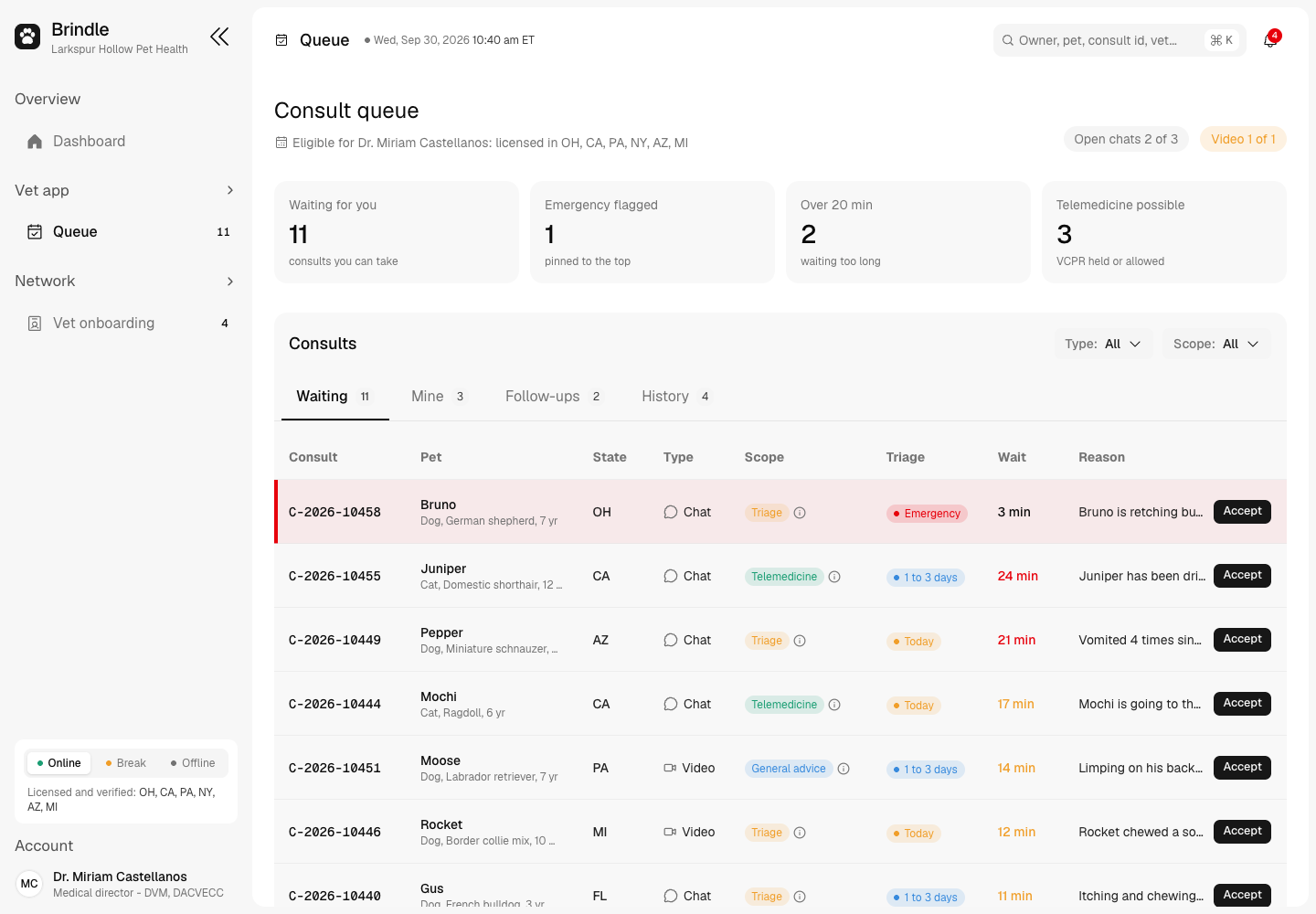Open Vet onboarding page
The width and height of the screenshot is (1316, 914).
[126, 324]
